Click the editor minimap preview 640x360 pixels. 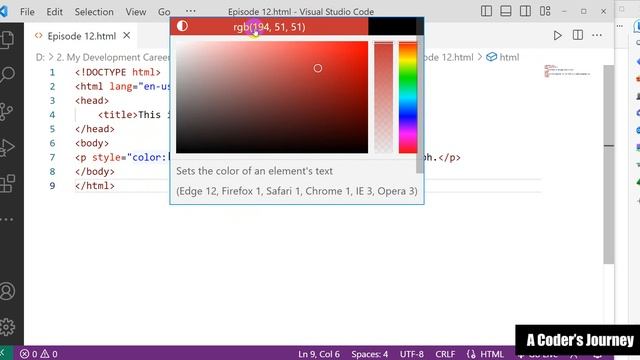click(567, 71)
